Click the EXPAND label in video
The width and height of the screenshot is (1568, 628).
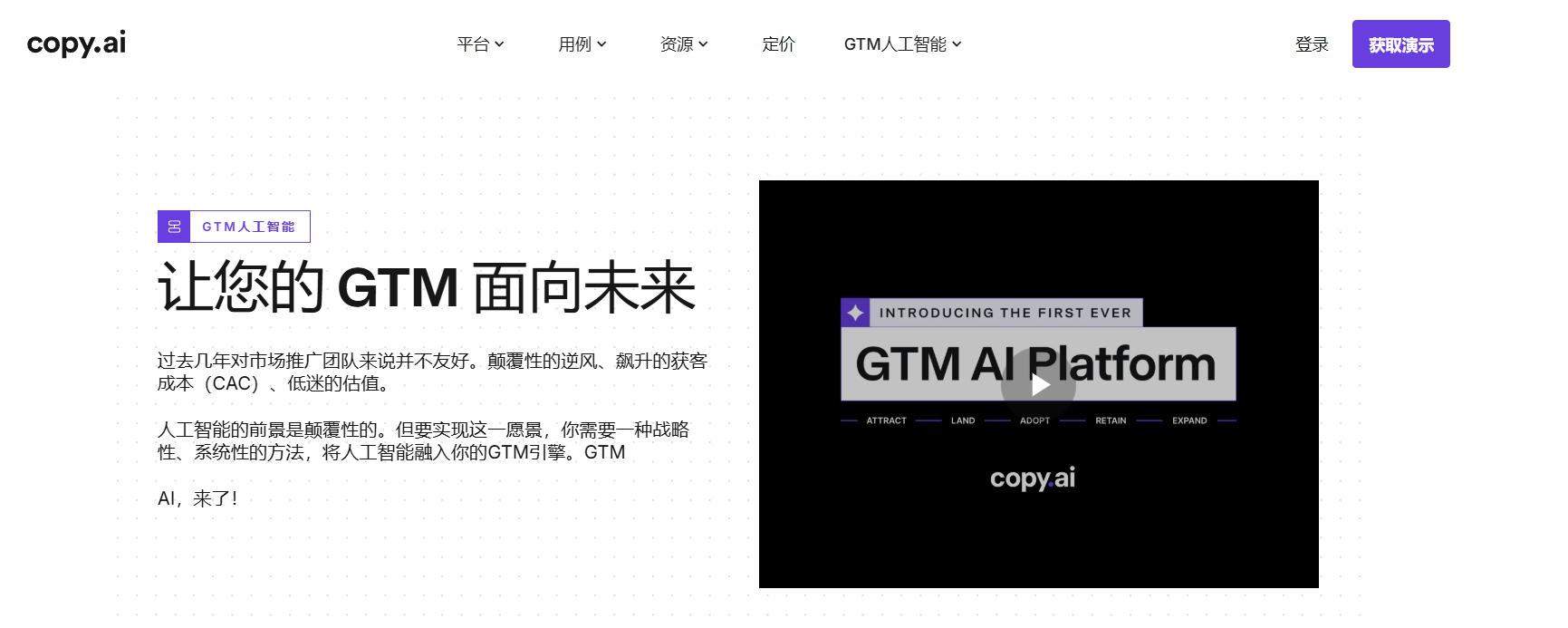tap(1189, 420)
